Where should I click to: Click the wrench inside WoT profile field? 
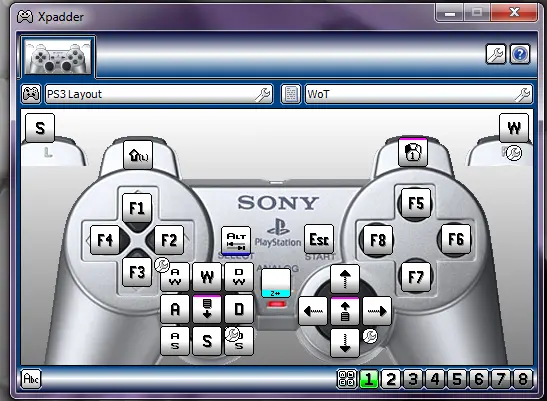pyautogui.click(x=523, y=95)
